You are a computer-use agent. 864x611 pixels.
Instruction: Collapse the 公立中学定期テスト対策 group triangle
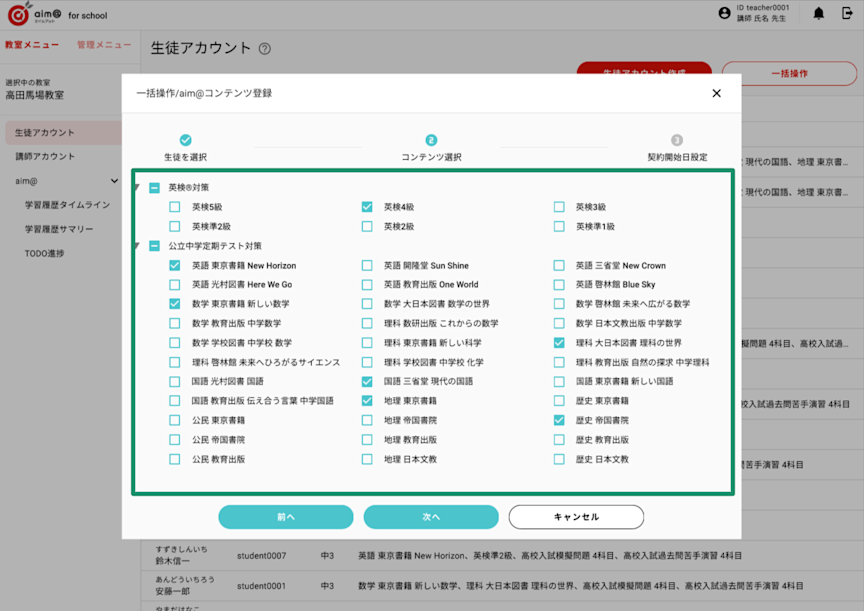pyautogui.click(x=137, y=246)
